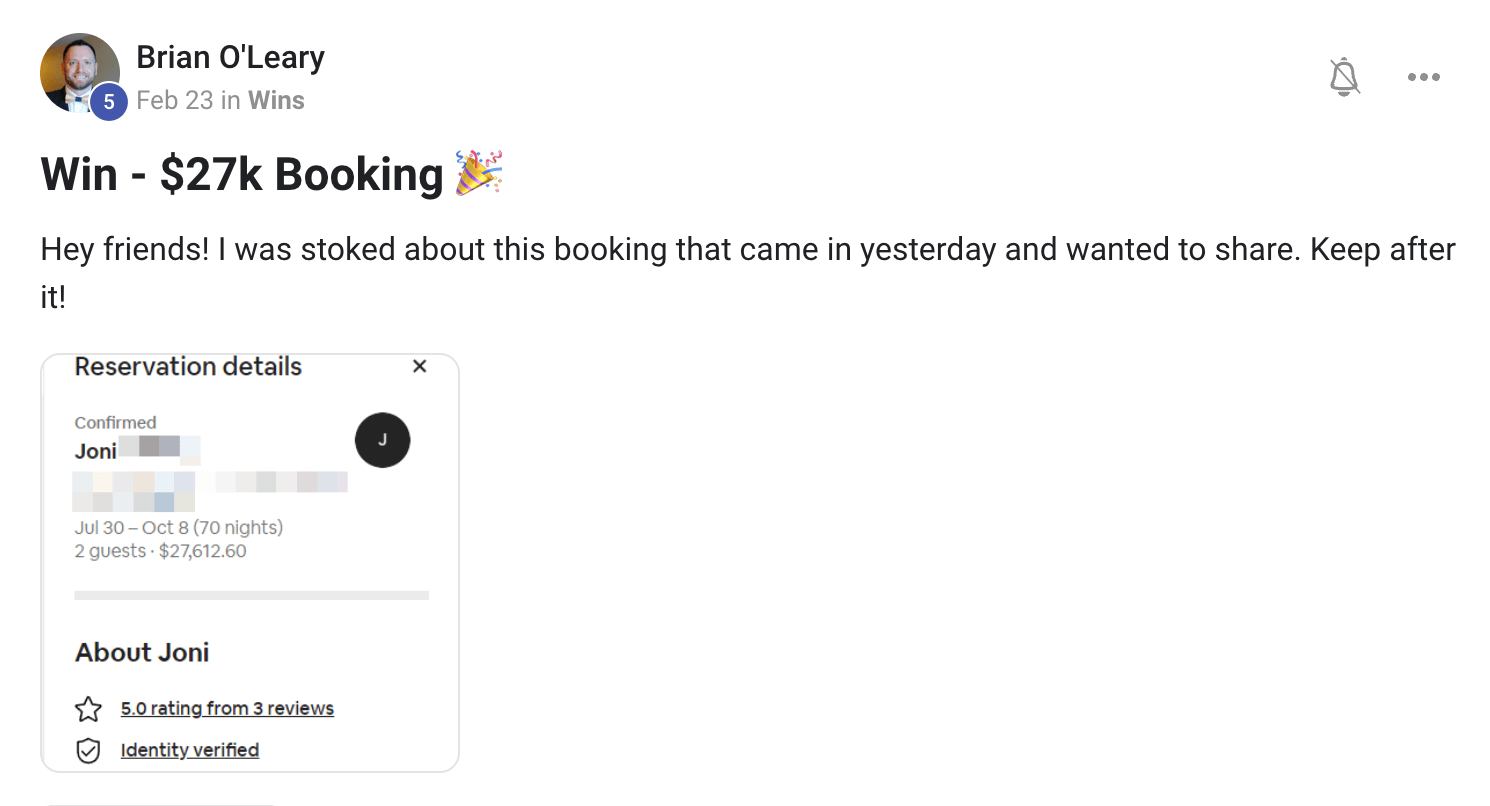Click the Jul 30 – Oct 8 dates line
The image size is (1490, 806).
click(x=178, y=528)
